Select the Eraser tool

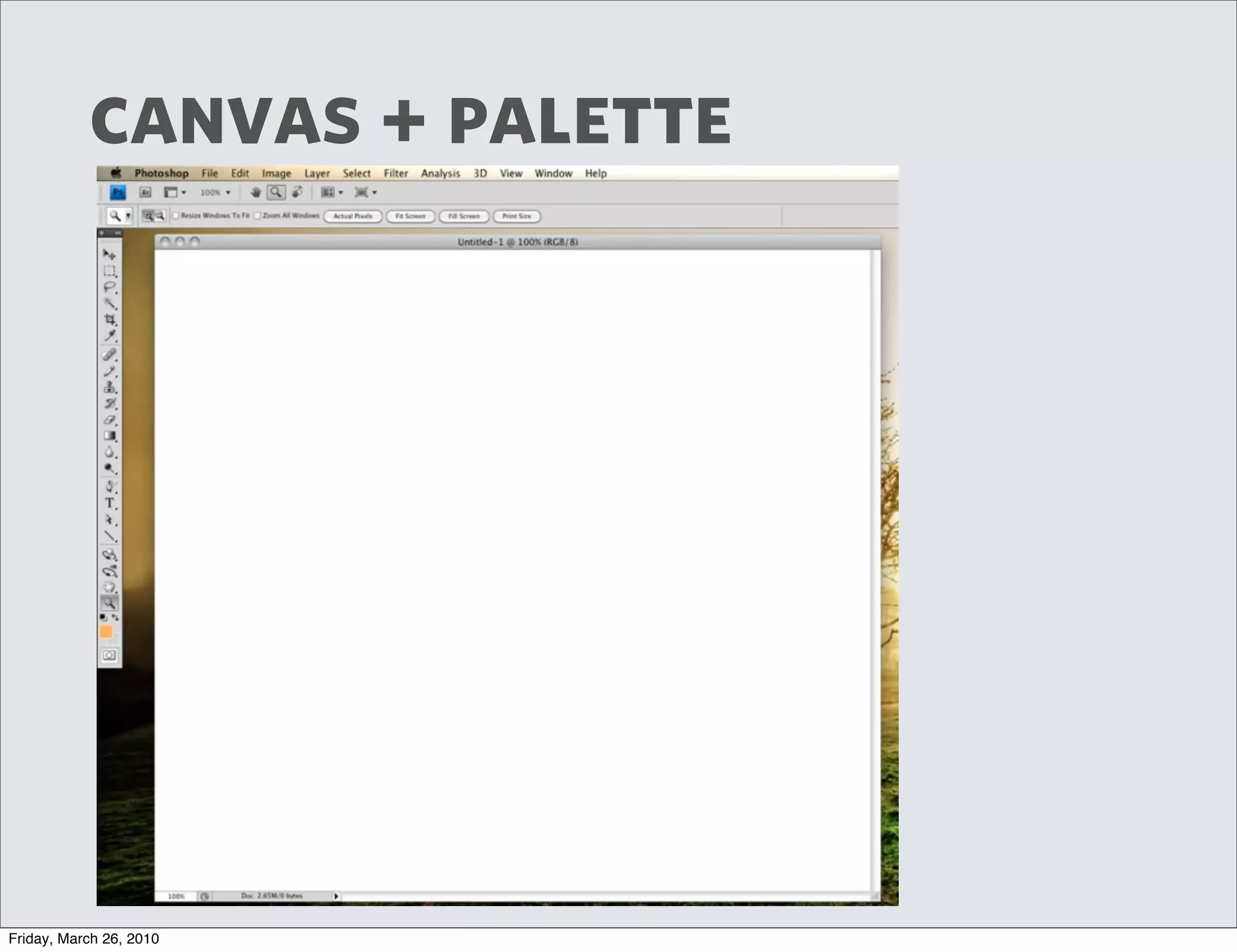pyautogui.click(x=109, y=420)
